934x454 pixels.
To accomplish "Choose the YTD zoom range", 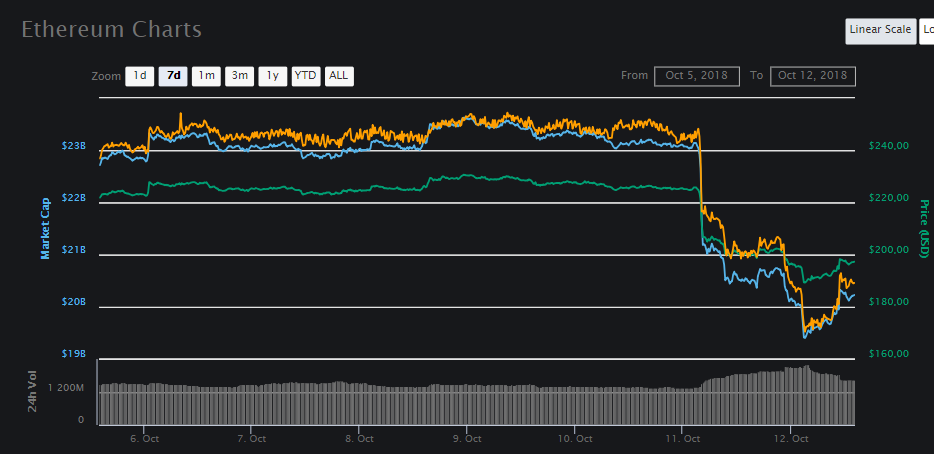I will coord(306,76).
